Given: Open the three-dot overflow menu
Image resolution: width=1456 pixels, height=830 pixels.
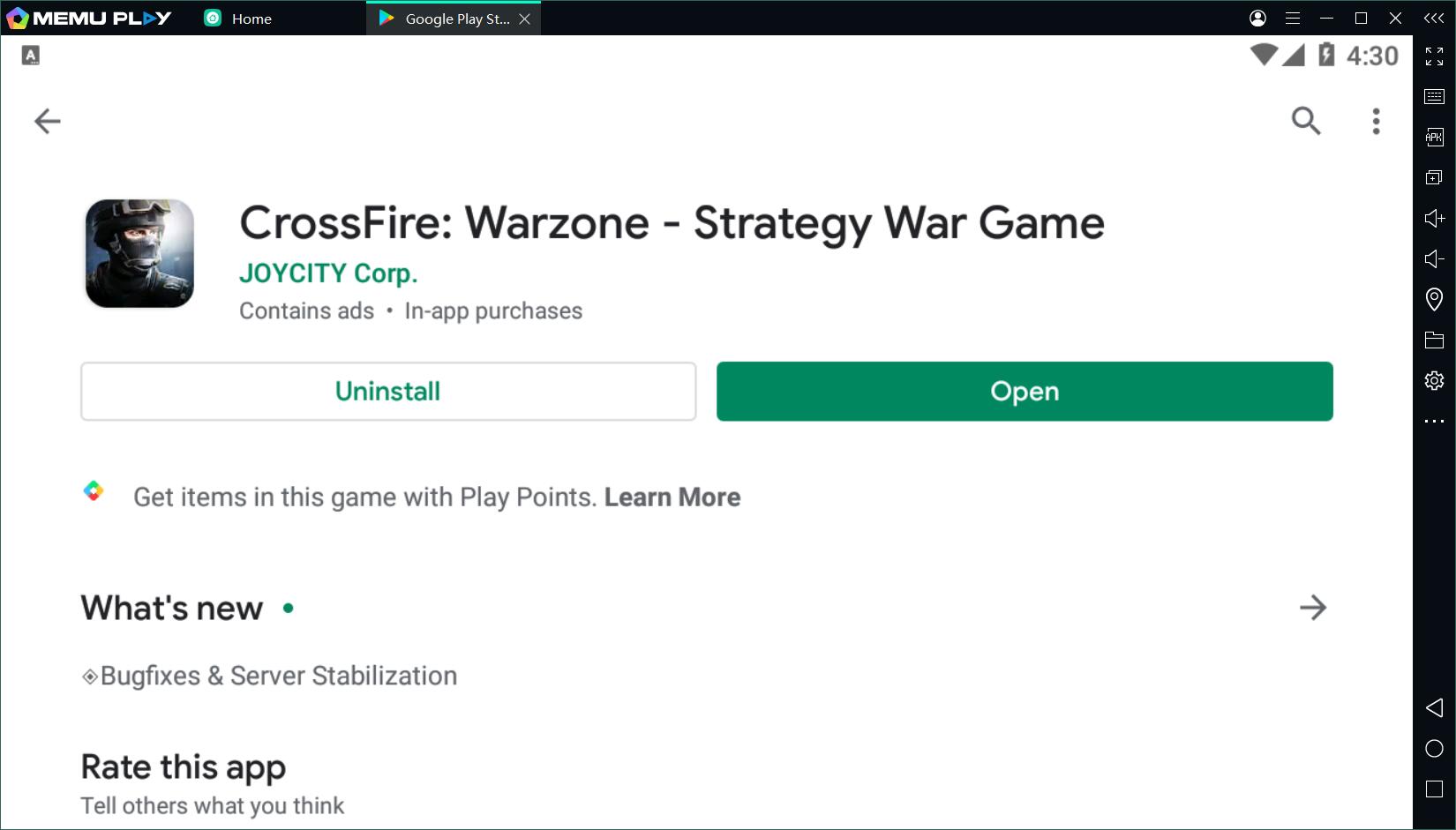Looking at the screenshot, I should pos(1376,121).
